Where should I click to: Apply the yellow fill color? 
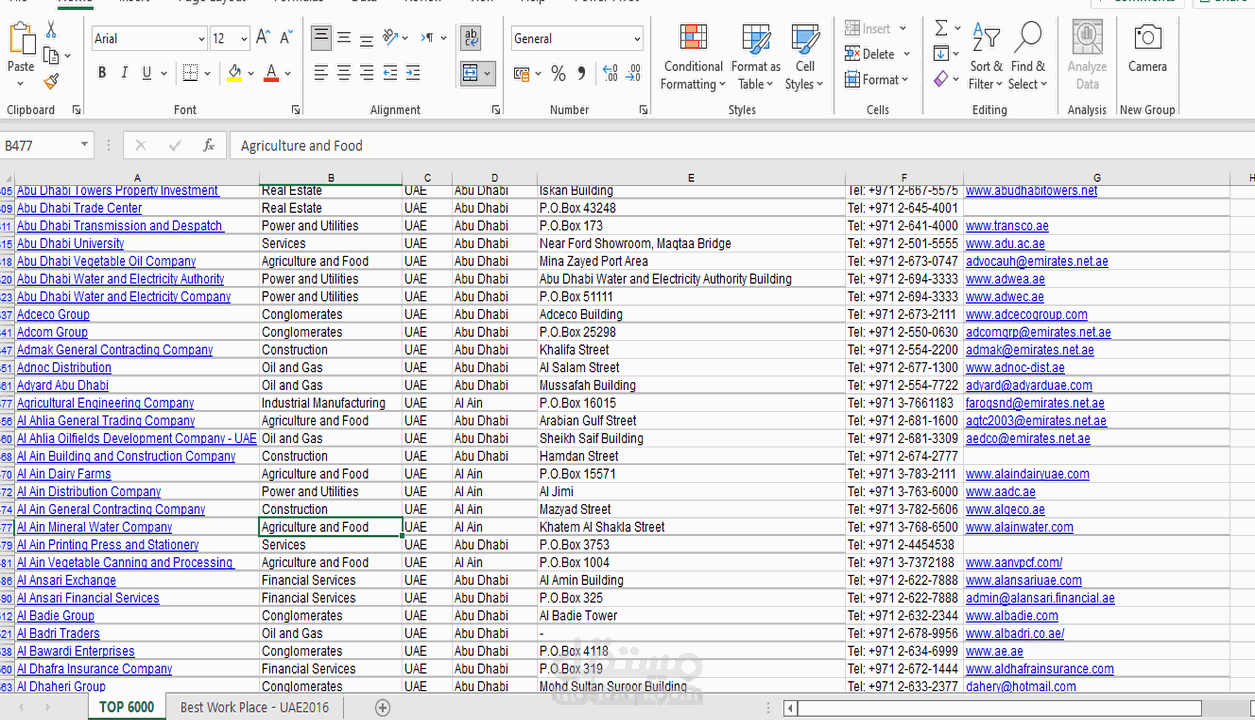234,73
